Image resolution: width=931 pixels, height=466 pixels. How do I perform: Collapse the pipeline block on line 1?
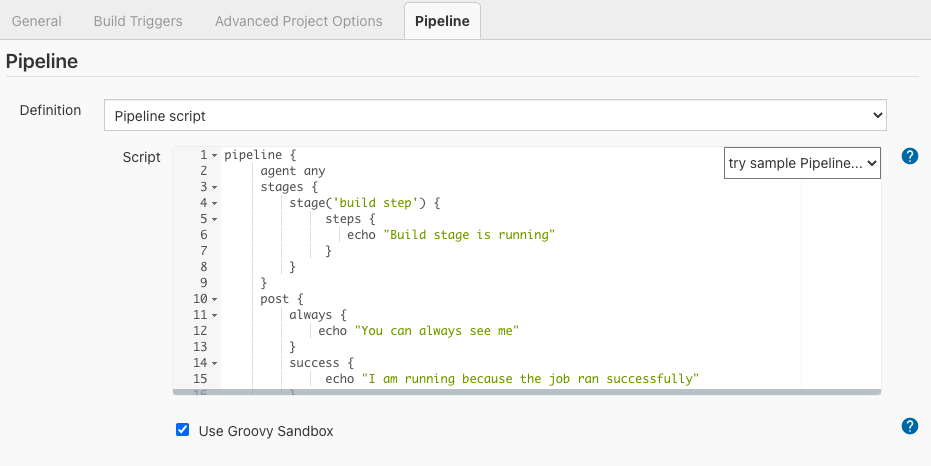click(x=214, y=156)
